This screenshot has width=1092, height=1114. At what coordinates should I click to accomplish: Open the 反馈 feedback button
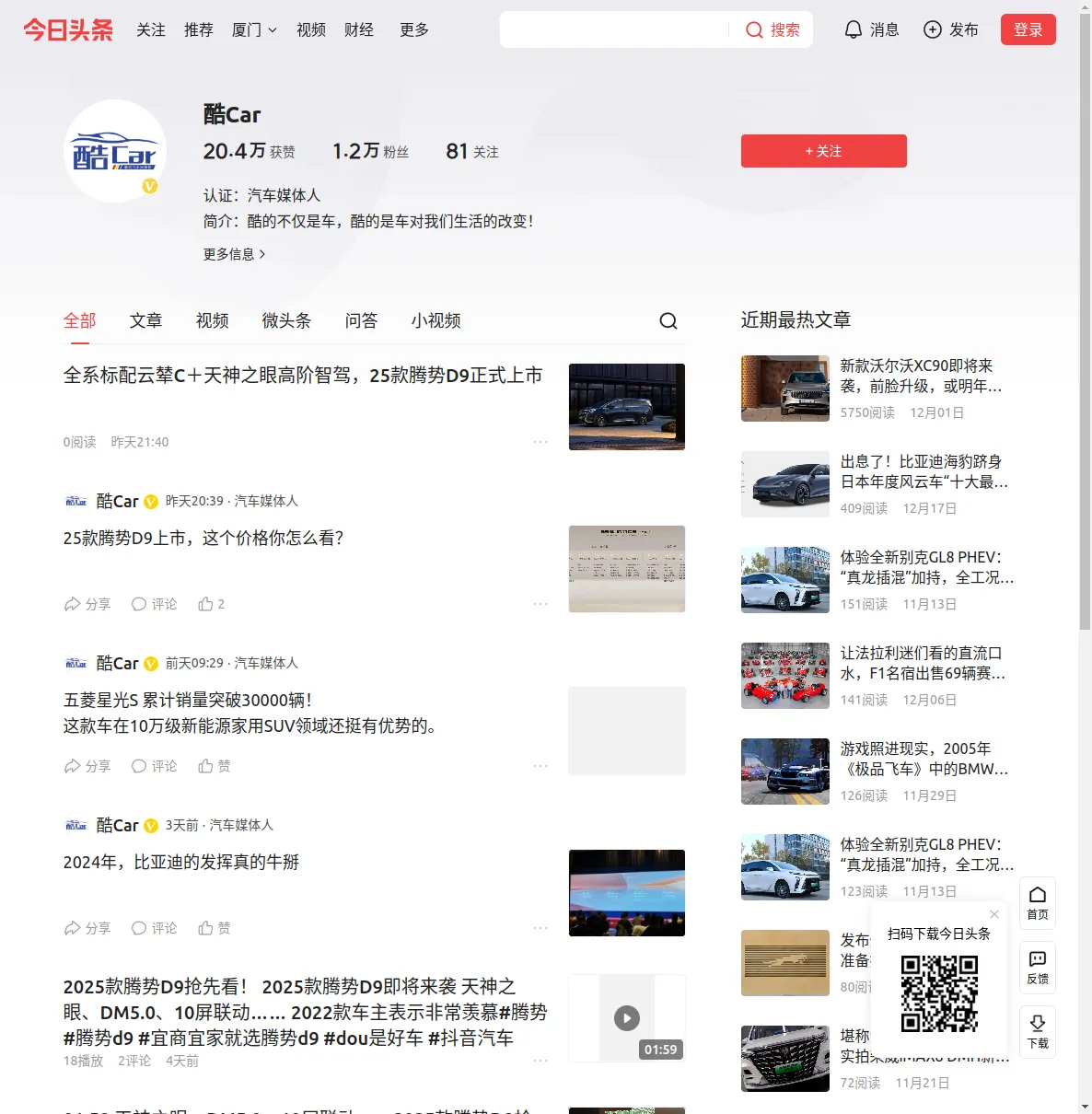[1038, 968]
